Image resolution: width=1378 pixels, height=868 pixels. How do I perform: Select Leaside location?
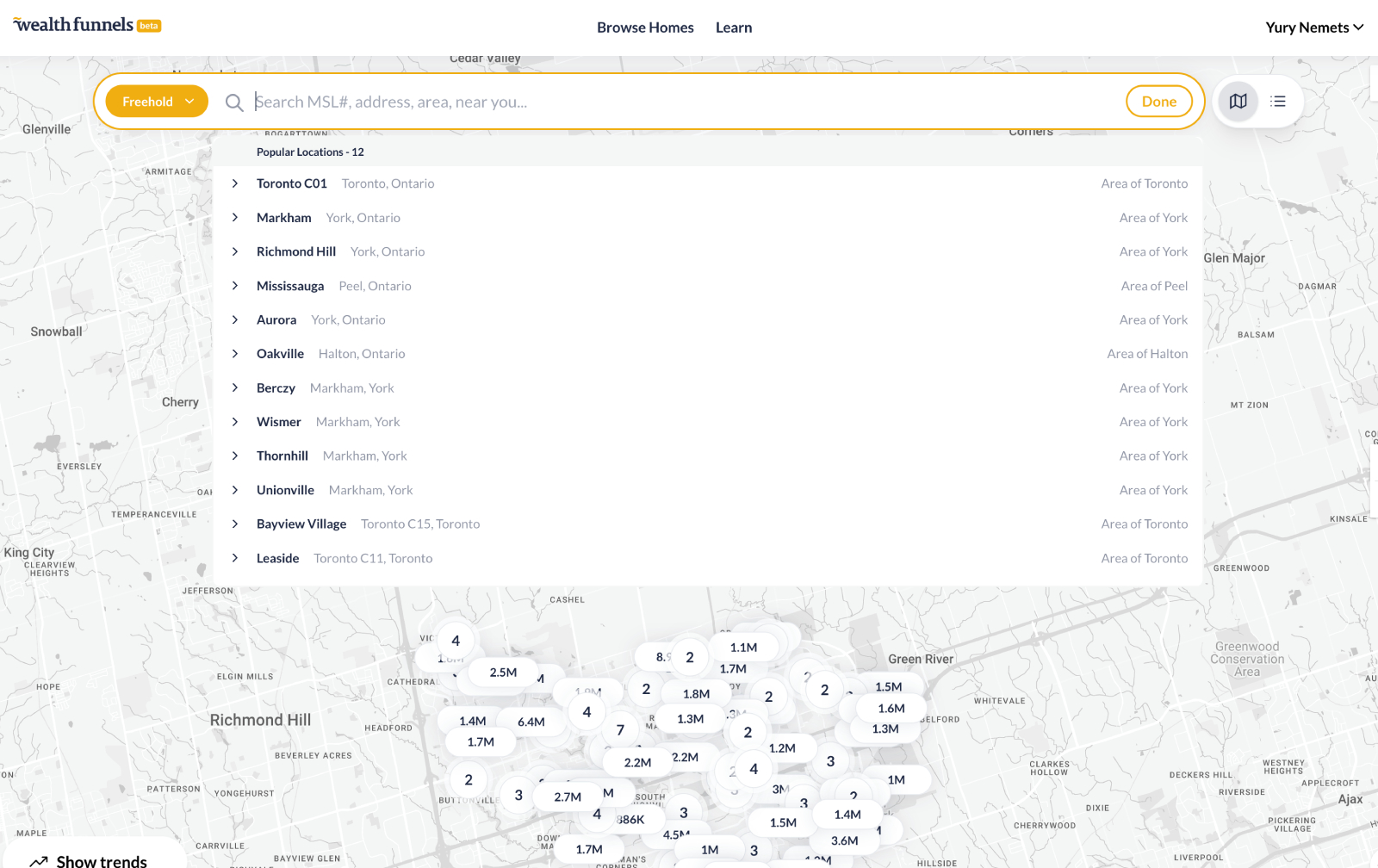(708, 558)
